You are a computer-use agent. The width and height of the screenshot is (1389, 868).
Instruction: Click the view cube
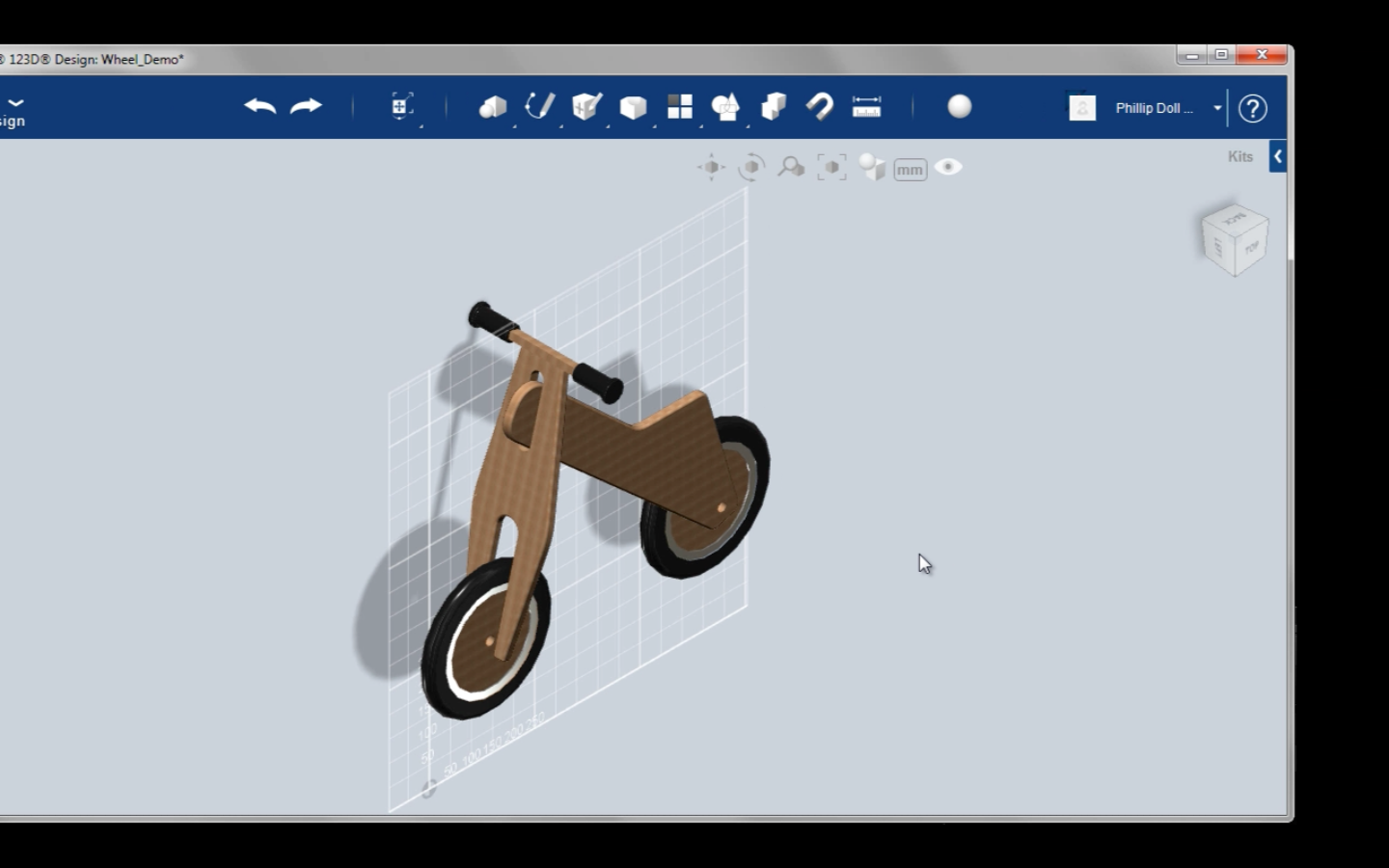[x=1235, y=239]
